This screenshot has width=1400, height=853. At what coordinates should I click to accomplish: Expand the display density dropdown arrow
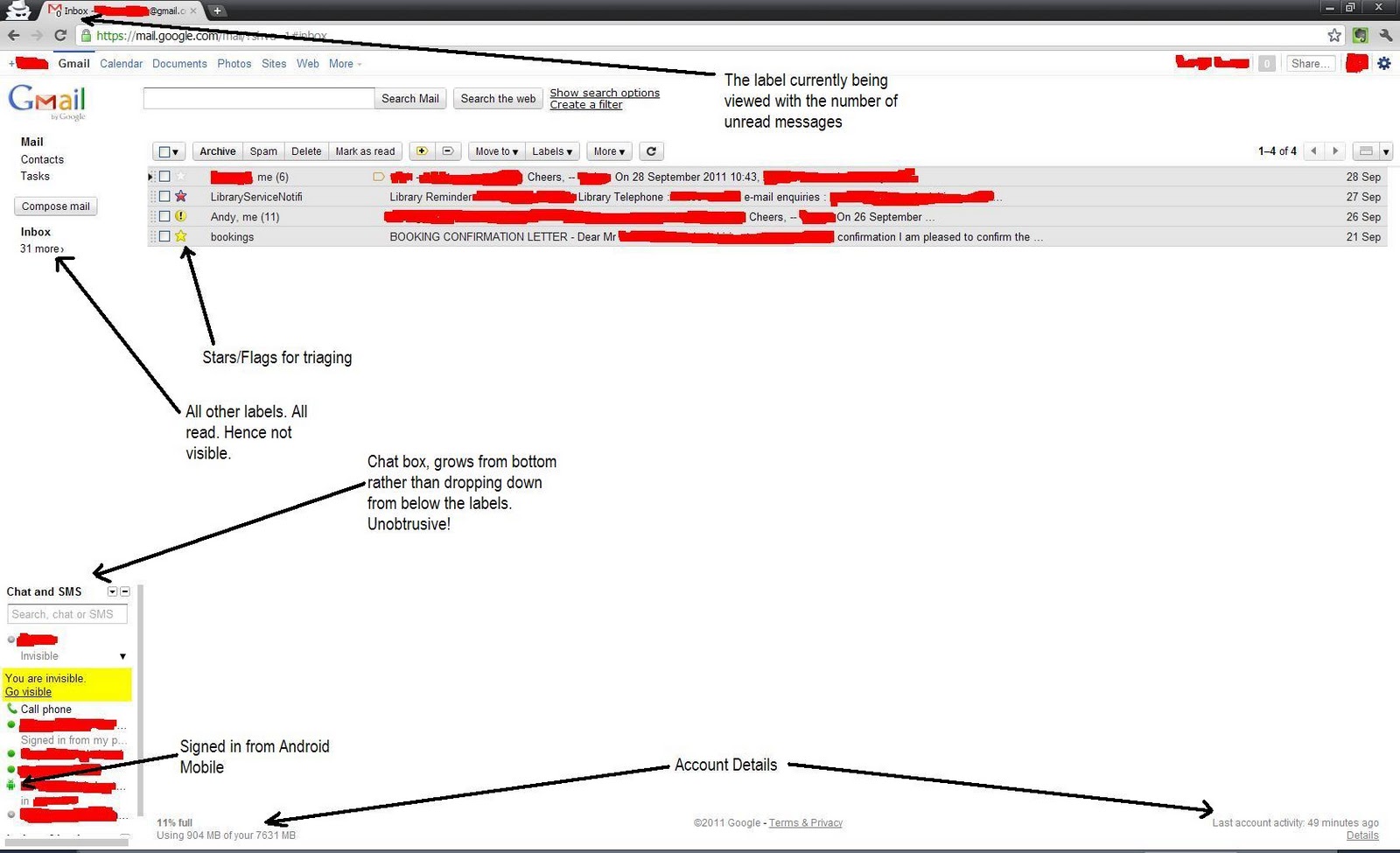[1386, 151]
